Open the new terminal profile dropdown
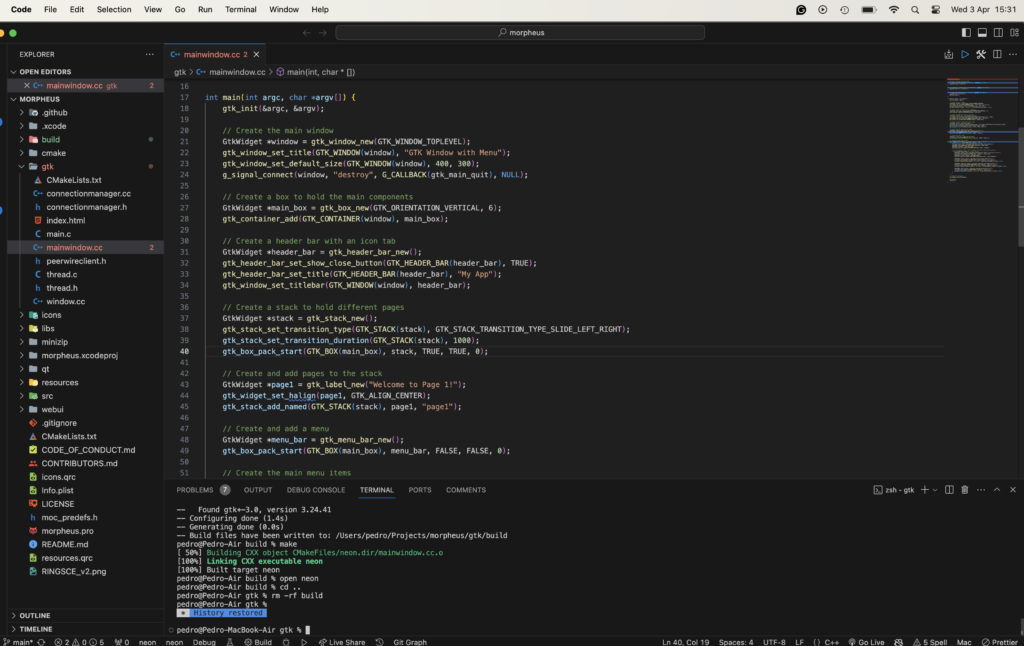1024x646 pixels. click(934, 490)
